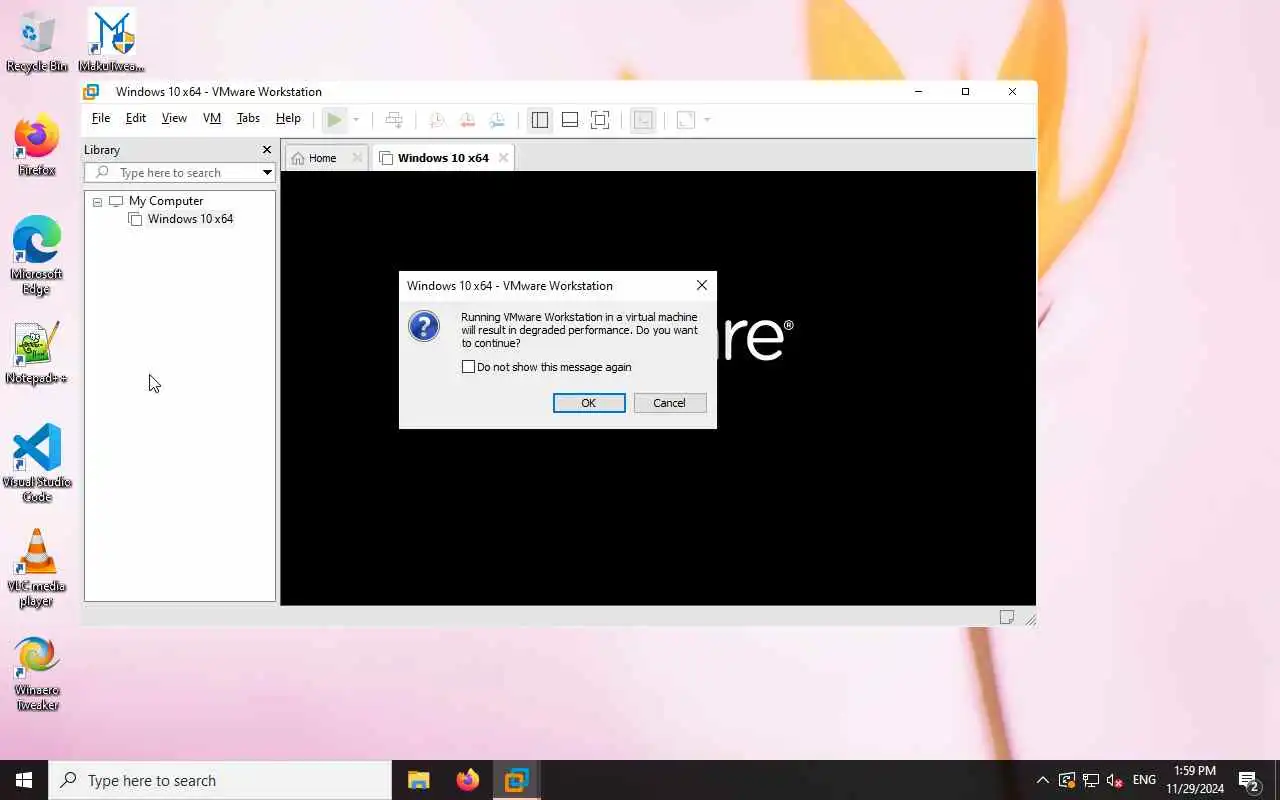This screenshot has height=800, width=1280.
Task: Open the Tabs menu
Action: (248, 118)
